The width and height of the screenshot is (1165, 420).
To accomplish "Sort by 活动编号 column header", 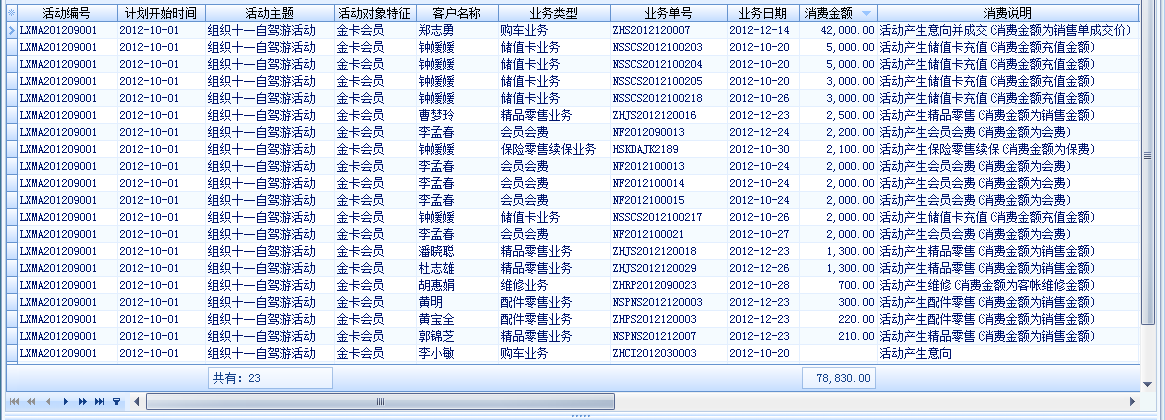I will (x=67, y=13).
